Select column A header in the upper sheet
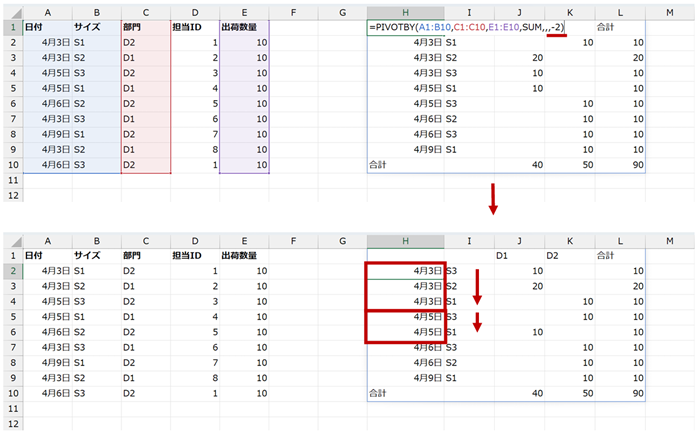Image resolution: width=700 pixels, height=432 pixels. (47, 12)
